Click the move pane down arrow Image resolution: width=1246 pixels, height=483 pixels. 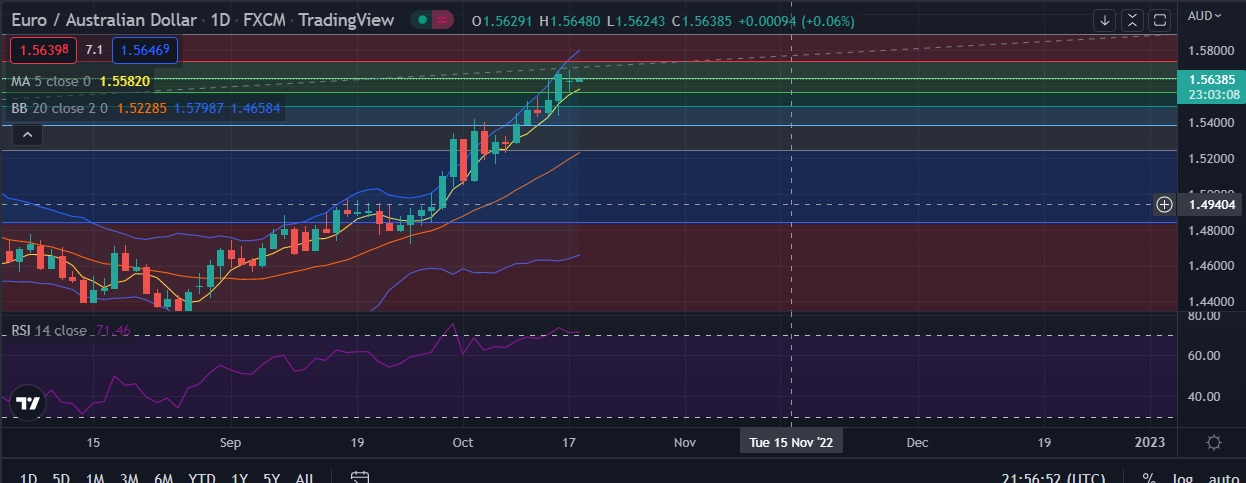(1105, 20)
